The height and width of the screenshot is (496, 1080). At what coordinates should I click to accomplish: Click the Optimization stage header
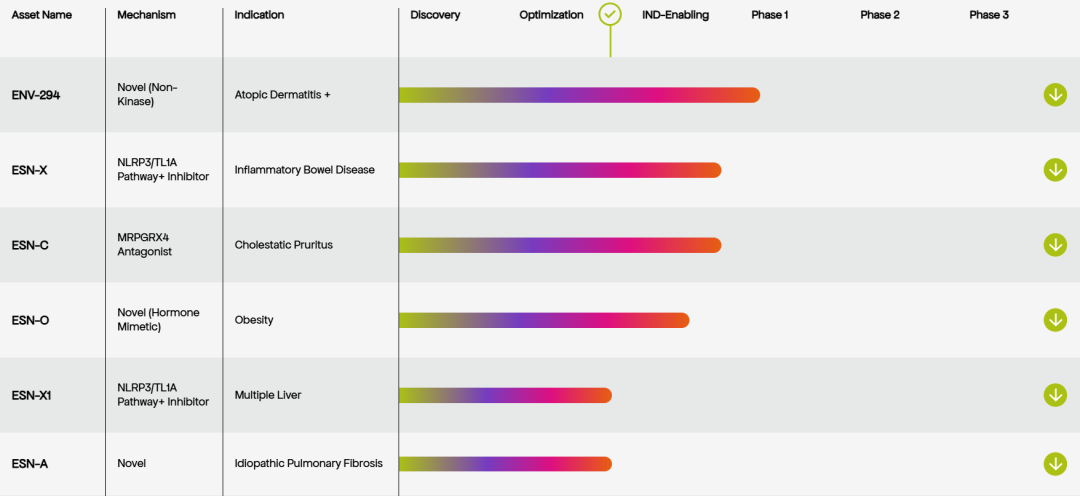coord(552,15)
